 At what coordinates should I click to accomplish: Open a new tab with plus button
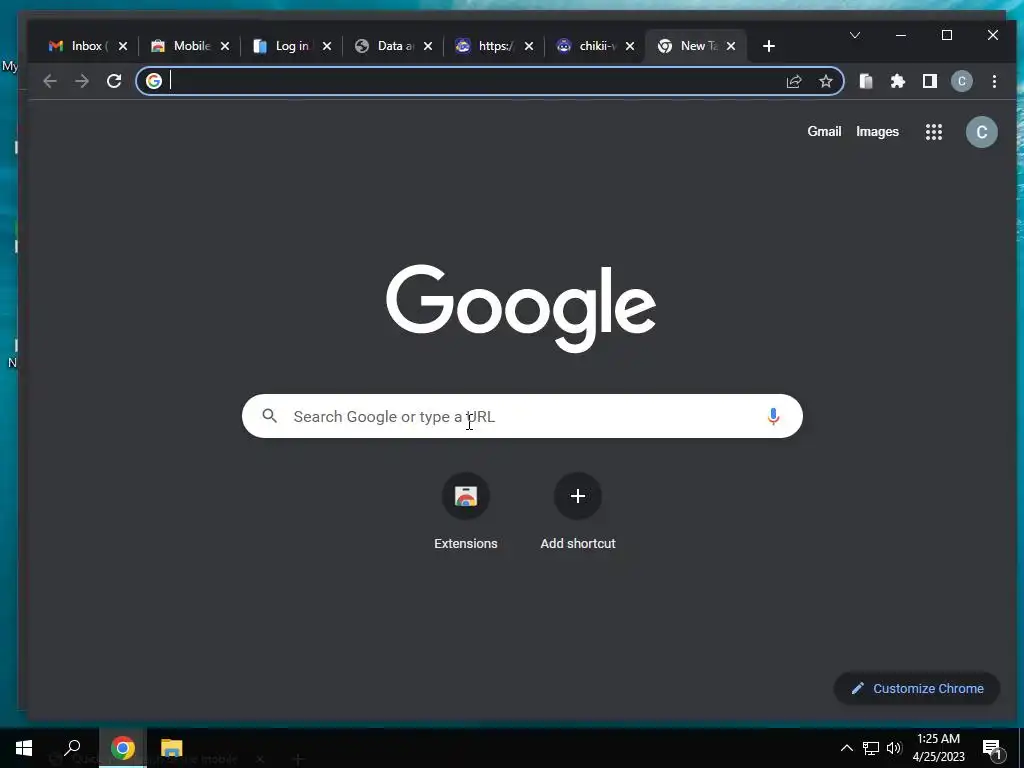click(x=769, y=46)
